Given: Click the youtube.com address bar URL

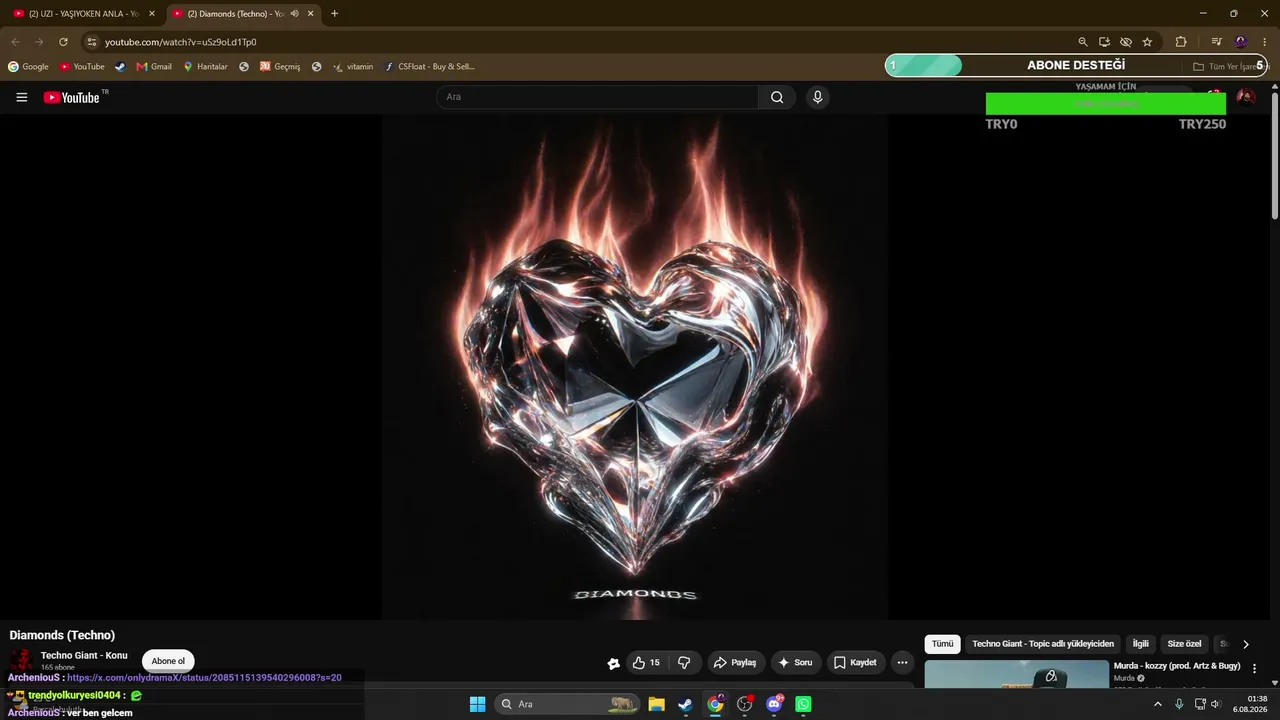Looking at the screenshot, I should [x=181, y=42].
